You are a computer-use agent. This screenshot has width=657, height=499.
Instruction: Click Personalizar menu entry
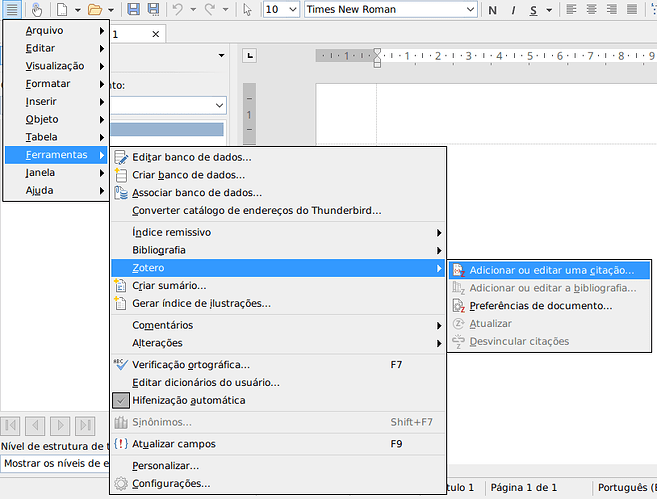(x=165, y=465)
